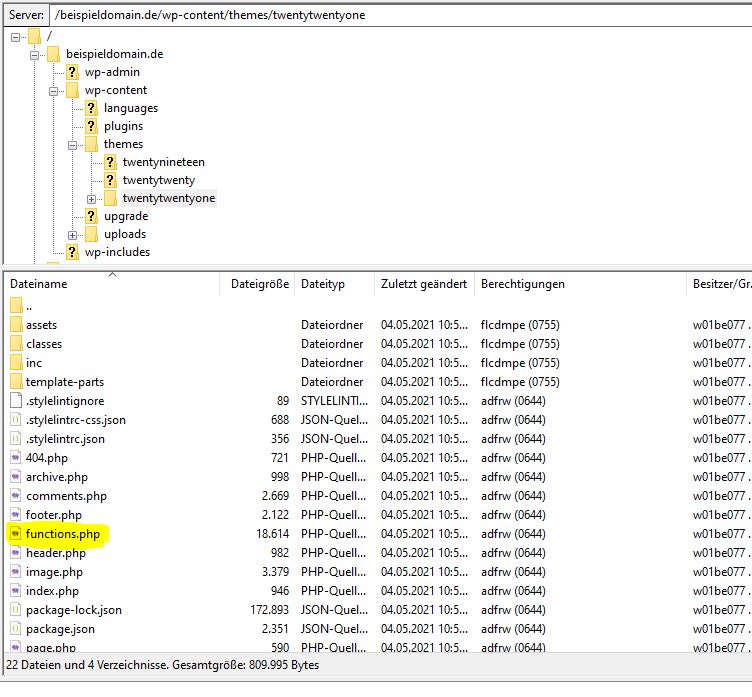Image resolution: width=752 pixels, height=697 pixels.
Task: Select the package.json file name
Action: coord(60,629)
